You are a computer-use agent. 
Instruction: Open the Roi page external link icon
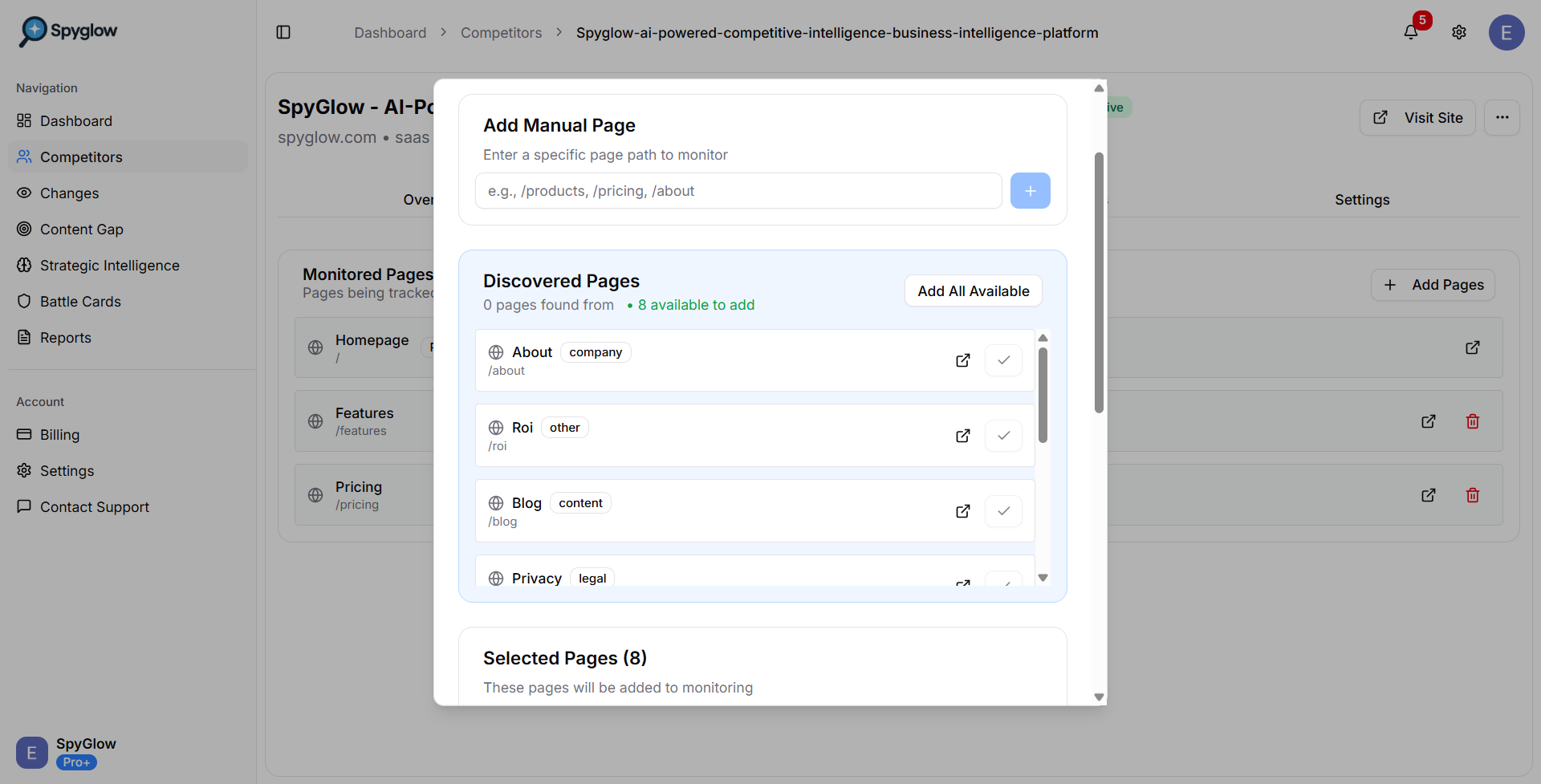pos(963,436)
